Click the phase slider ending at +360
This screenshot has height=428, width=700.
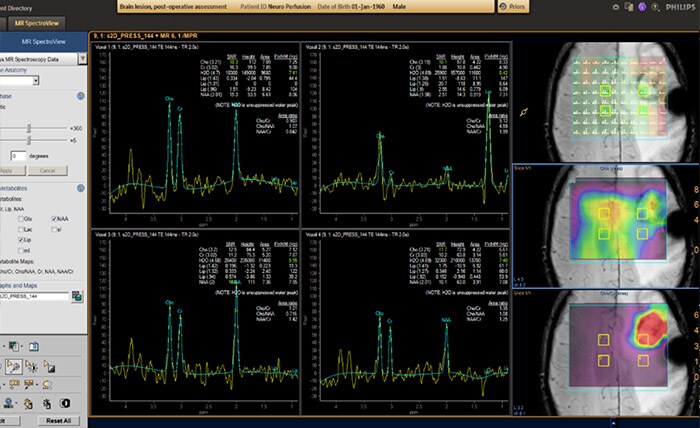33,129
